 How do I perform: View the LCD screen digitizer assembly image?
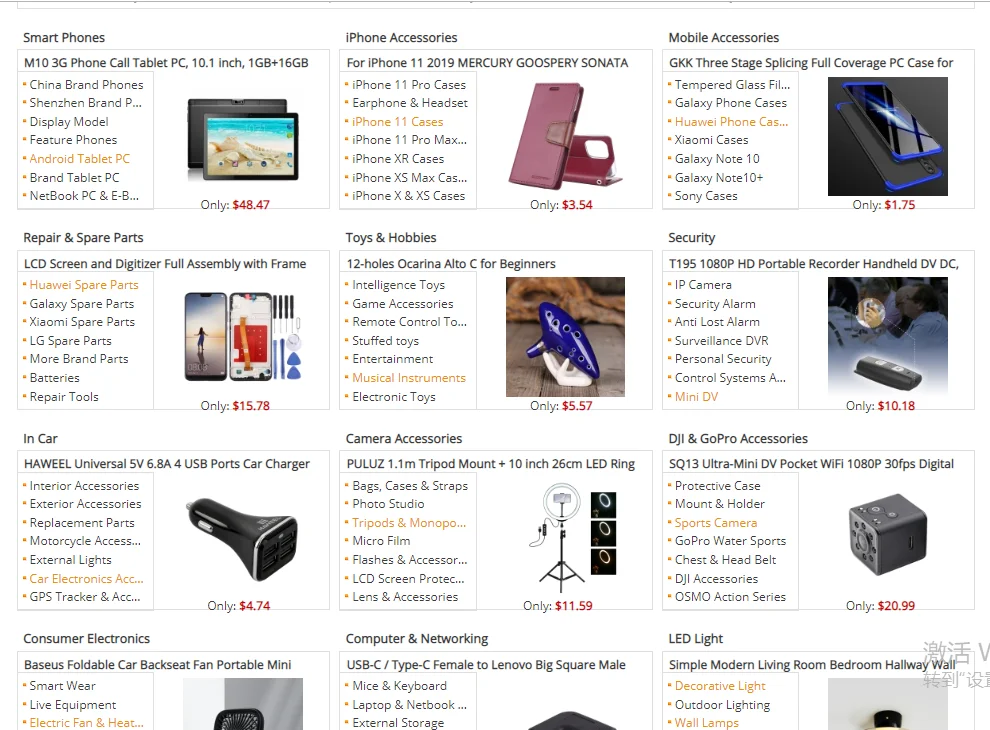[x=242, y=337]
